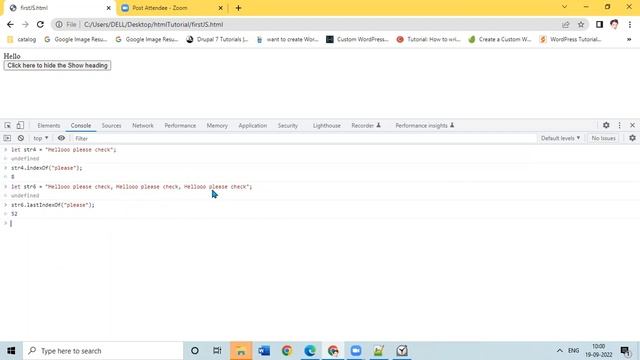Open the 'Tutorial: How to wri...' bookmark
The image size is (640, 360).
click(x=429, y=40)
